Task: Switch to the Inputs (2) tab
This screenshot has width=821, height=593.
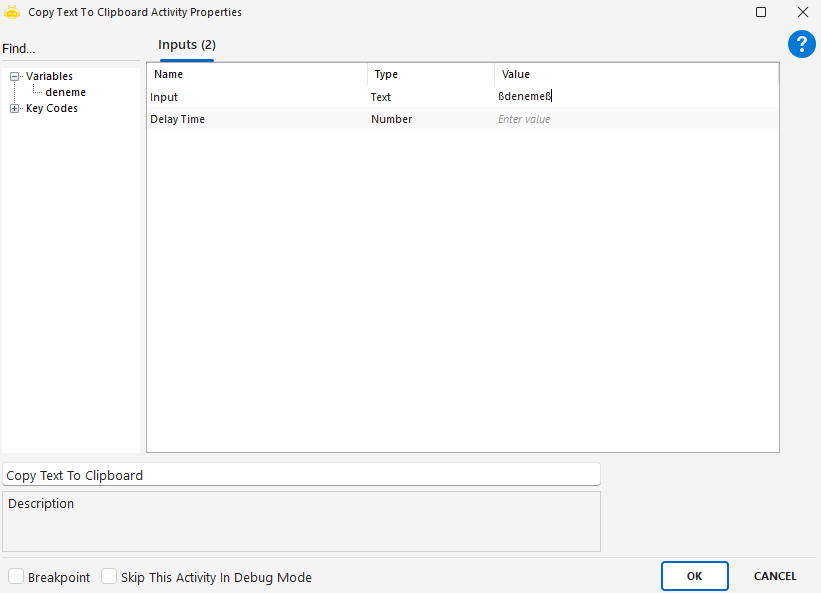Action: coord(187,45)
